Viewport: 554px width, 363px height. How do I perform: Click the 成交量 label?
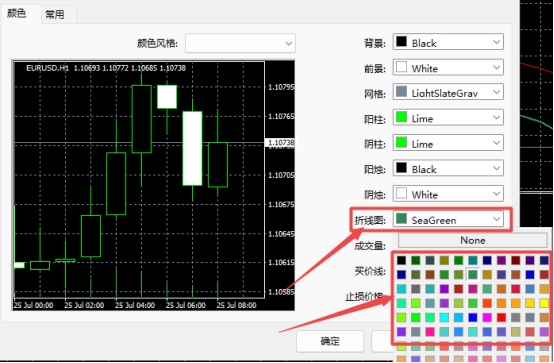[370, 246]
